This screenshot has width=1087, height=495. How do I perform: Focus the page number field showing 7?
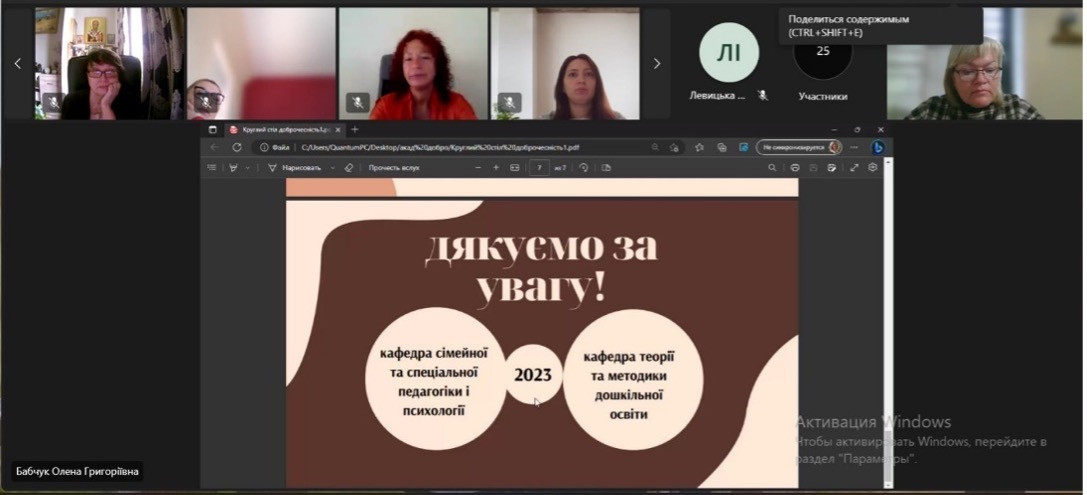539,167
